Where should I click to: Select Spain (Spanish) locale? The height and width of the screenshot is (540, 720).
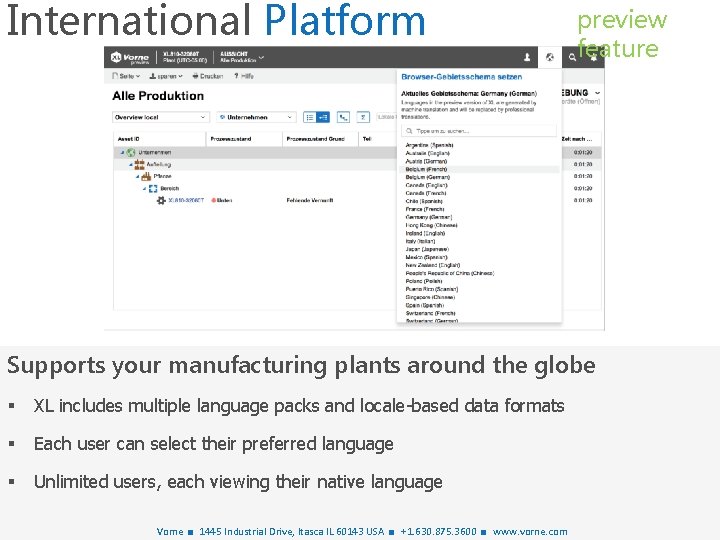[424, 305]
